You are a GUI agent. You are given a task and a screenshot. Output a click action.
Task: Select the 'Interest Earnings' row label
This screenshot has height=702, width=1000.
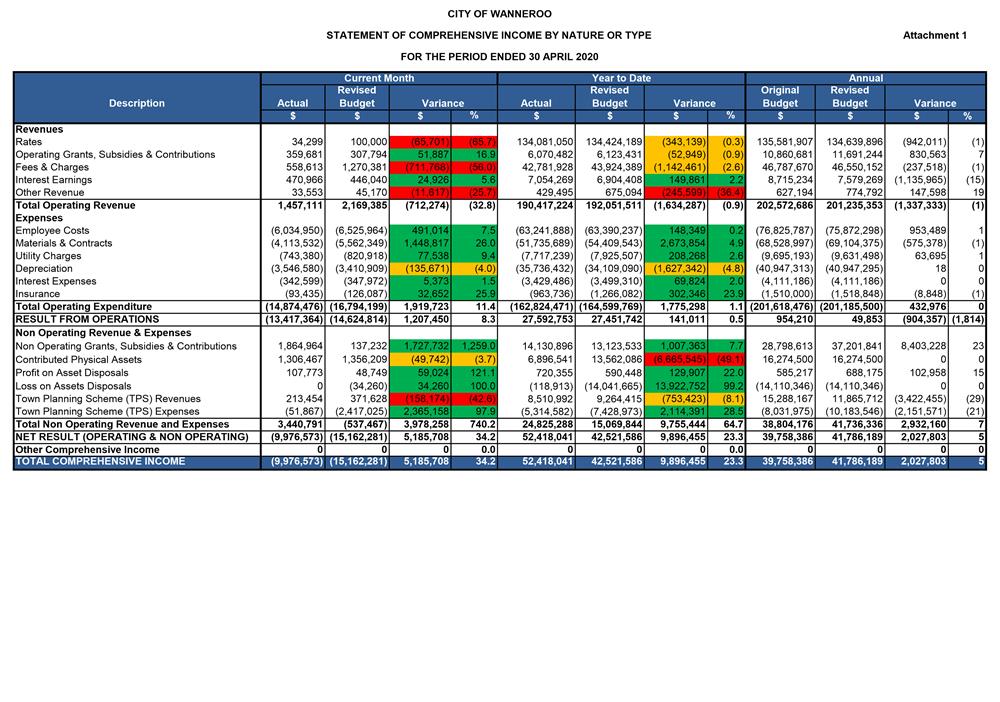tap(54, 180)
